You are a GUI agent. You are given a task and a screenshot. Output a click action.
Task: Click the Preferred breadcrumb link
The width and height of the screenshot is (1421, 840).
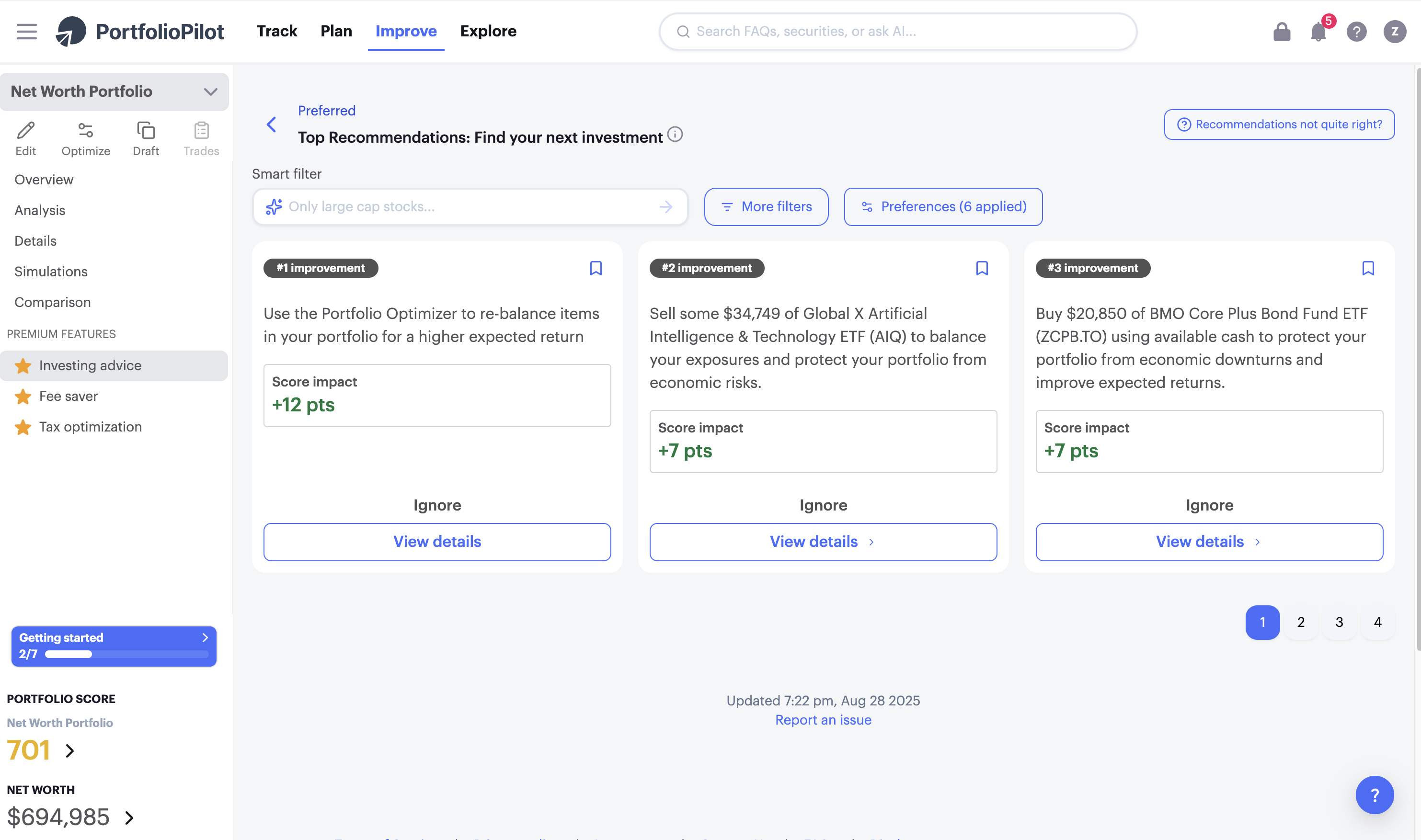pyautogui.click(x=327, y=110)
